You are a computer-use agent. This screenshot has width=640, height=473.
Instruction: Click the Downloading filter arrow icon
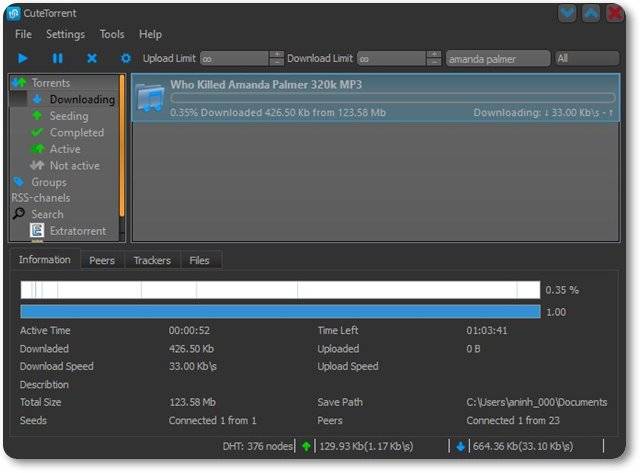tap(37, 99)
